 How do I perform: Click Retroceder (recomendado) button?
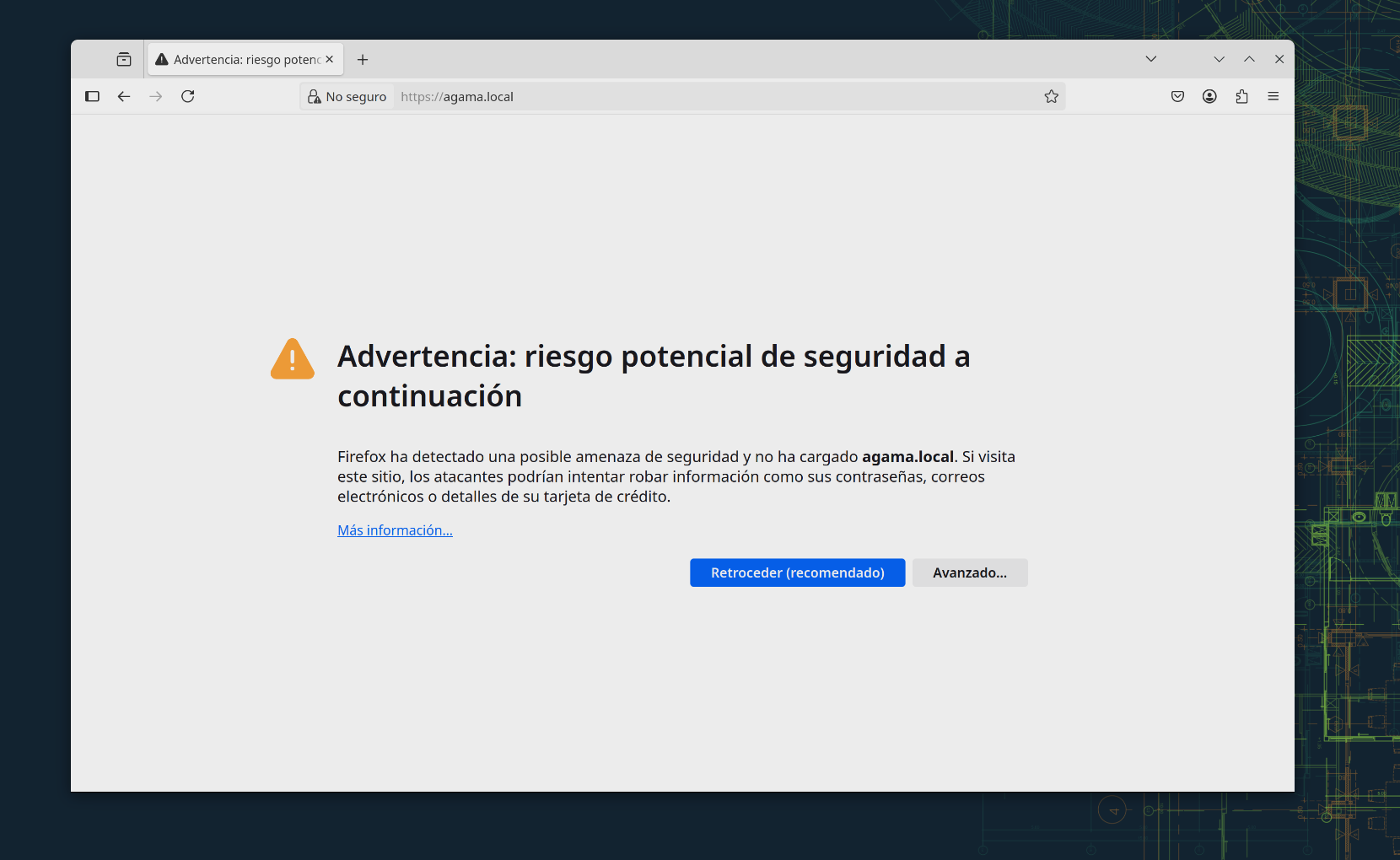tap(797, 572)
